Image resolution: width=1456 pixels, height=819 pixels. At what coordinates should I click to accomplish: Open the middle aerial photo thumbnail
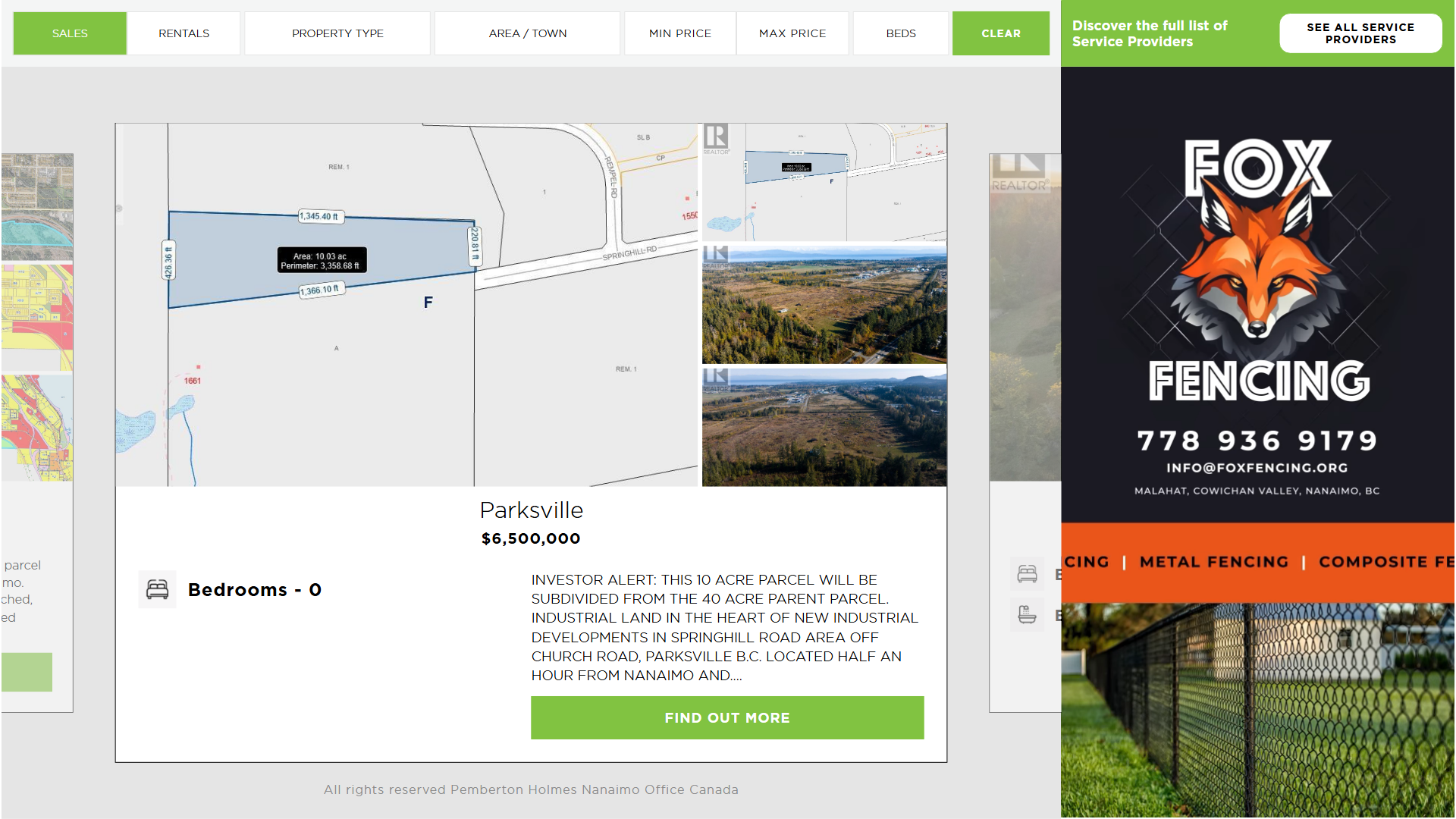[x=824, y=305]
